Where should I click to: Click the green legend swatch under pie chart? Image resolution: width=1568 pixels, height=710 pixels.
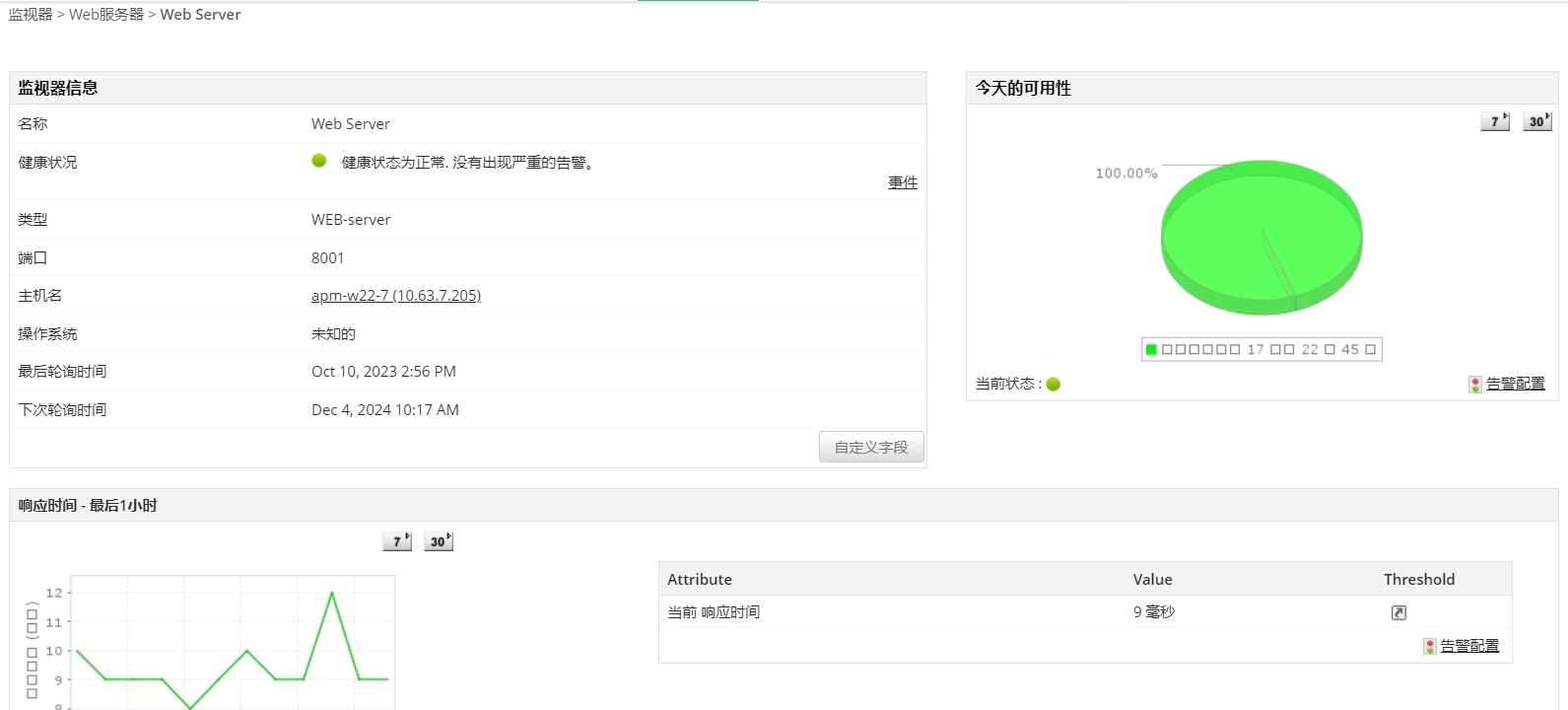tap(1151, 349)
